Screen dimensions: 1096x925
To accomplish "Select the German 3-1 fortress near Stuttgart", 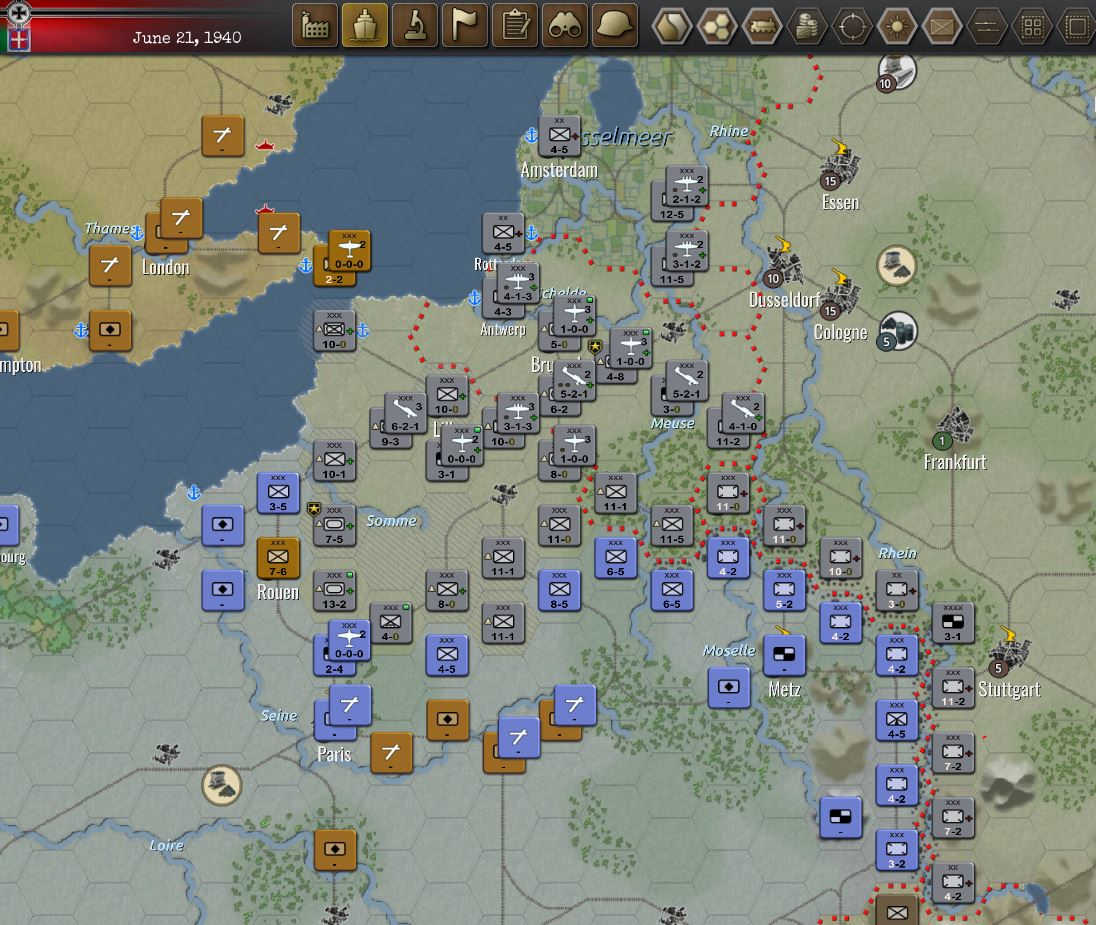I will point(953,623).
